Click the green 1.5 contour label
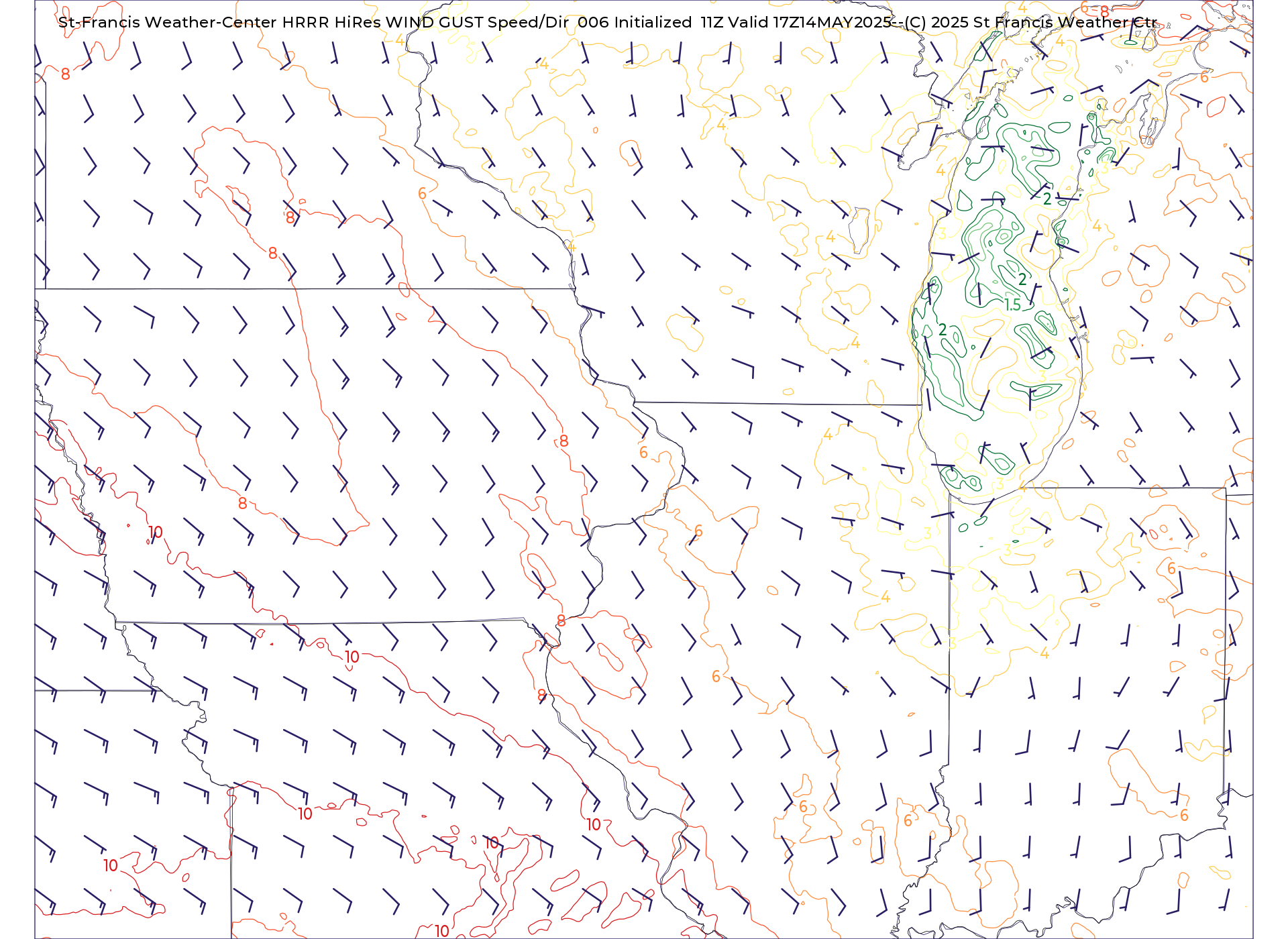The image size is (1288, 939). [x=1012, y=305]
